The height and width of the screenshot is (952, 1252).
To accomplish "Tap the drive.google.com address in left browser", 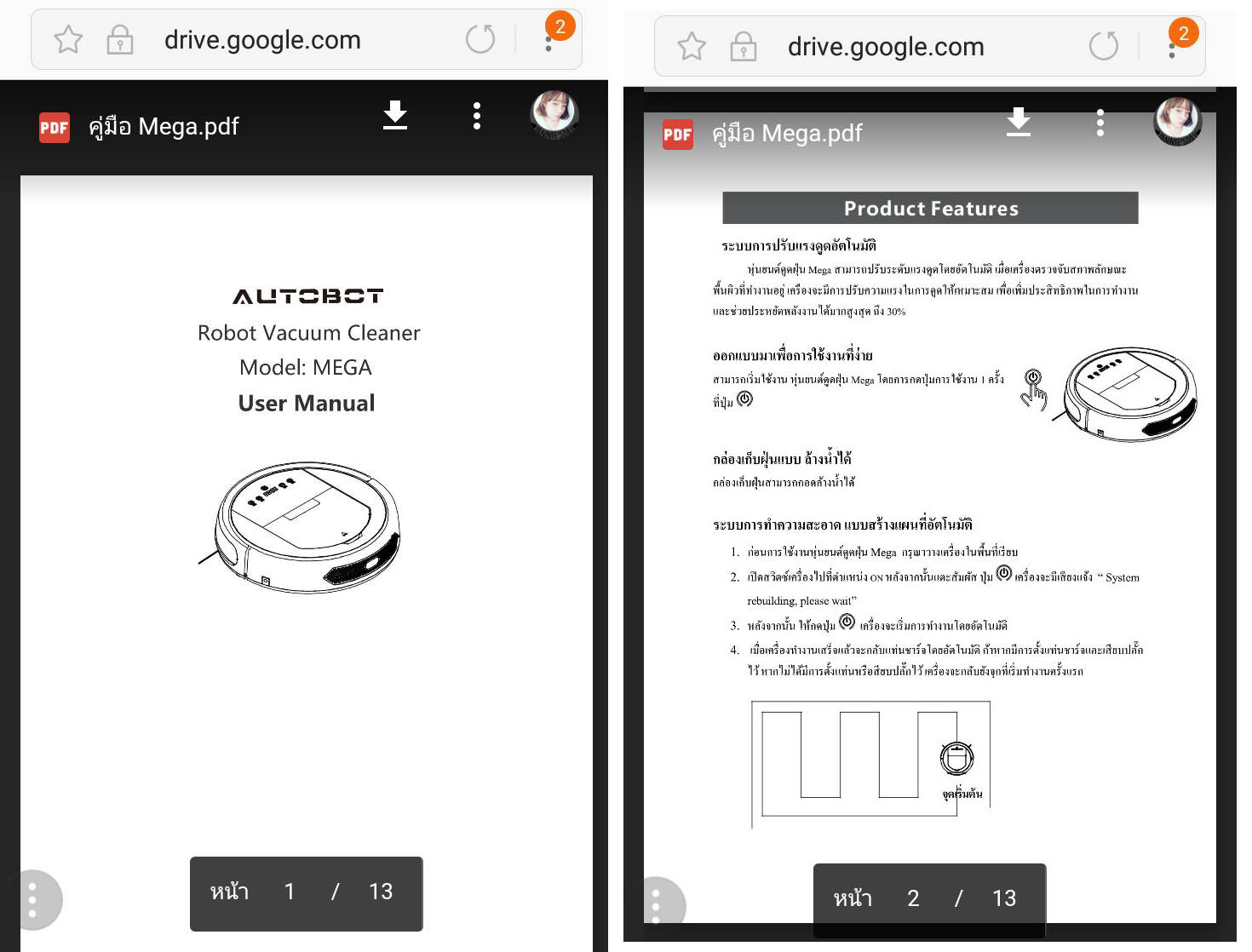I will click(x=262, y=40).
